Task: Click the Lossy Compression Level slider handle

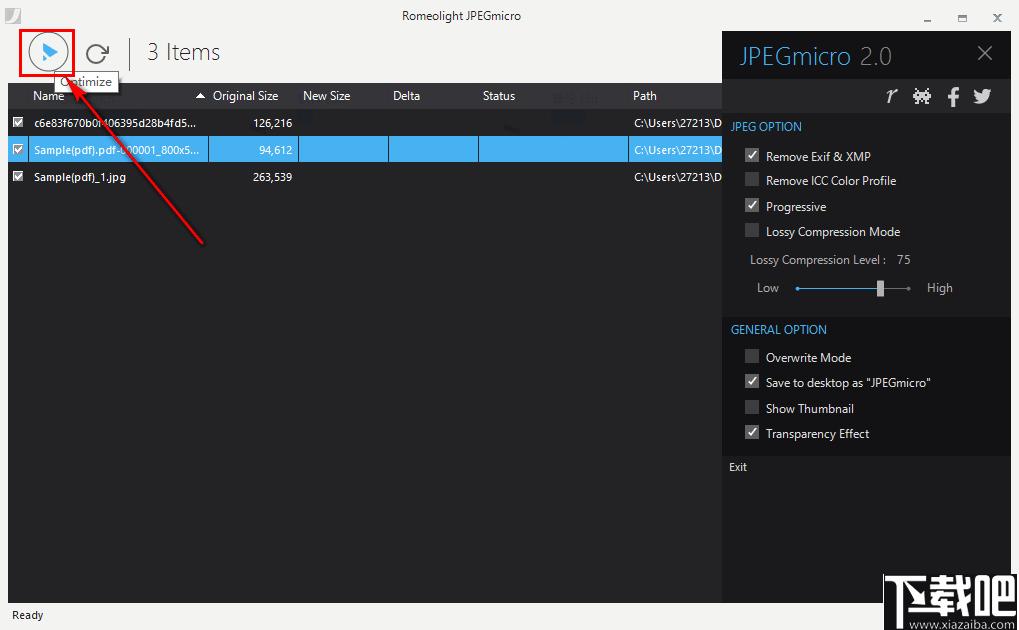Action: (880, 288)
